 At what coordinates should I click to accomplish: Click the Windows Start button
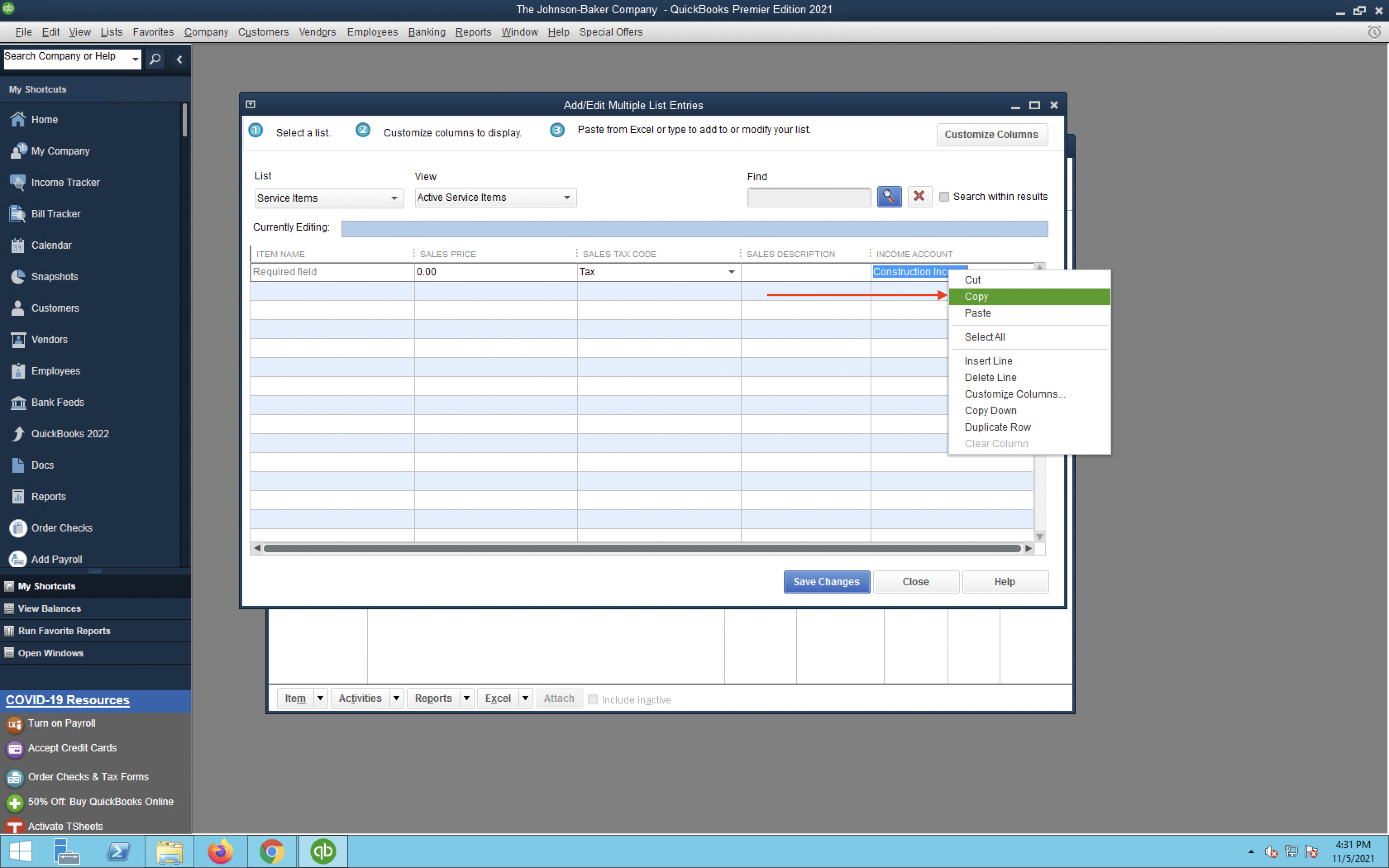[x=21, y=851]
